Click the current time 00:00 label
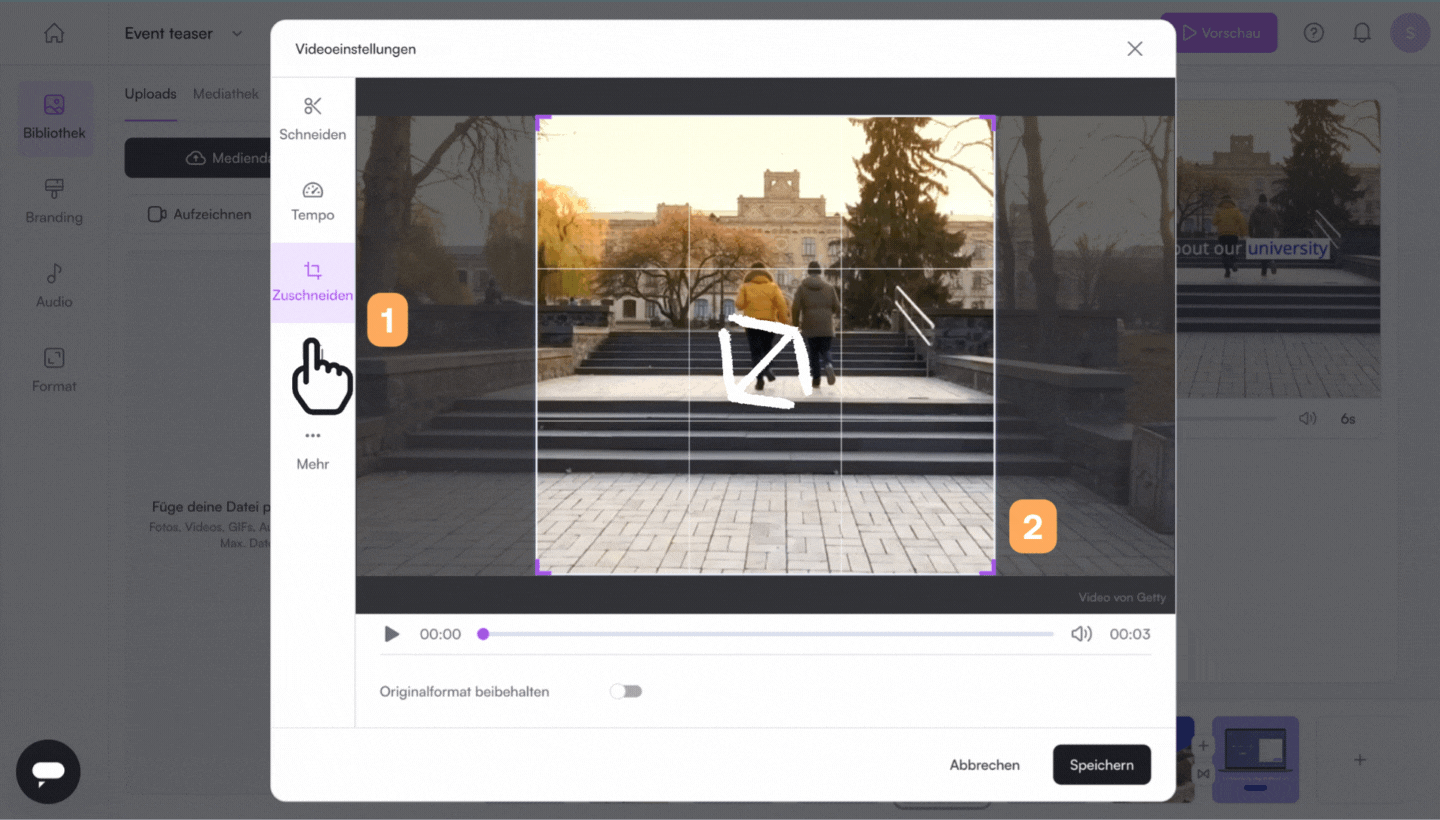This screenshot has width=1440, height=820. 440,634
